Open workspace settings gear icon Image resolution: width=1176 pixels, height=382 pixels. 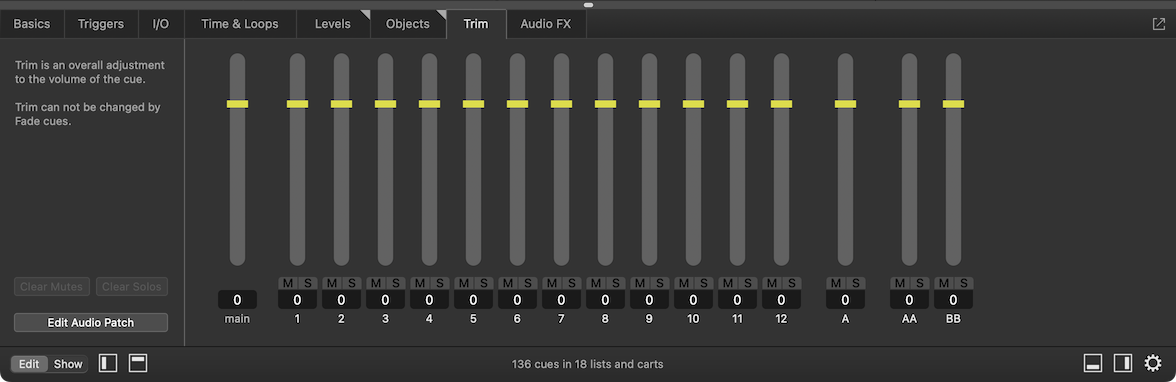pyautogui.click(x=1153, y=364)
